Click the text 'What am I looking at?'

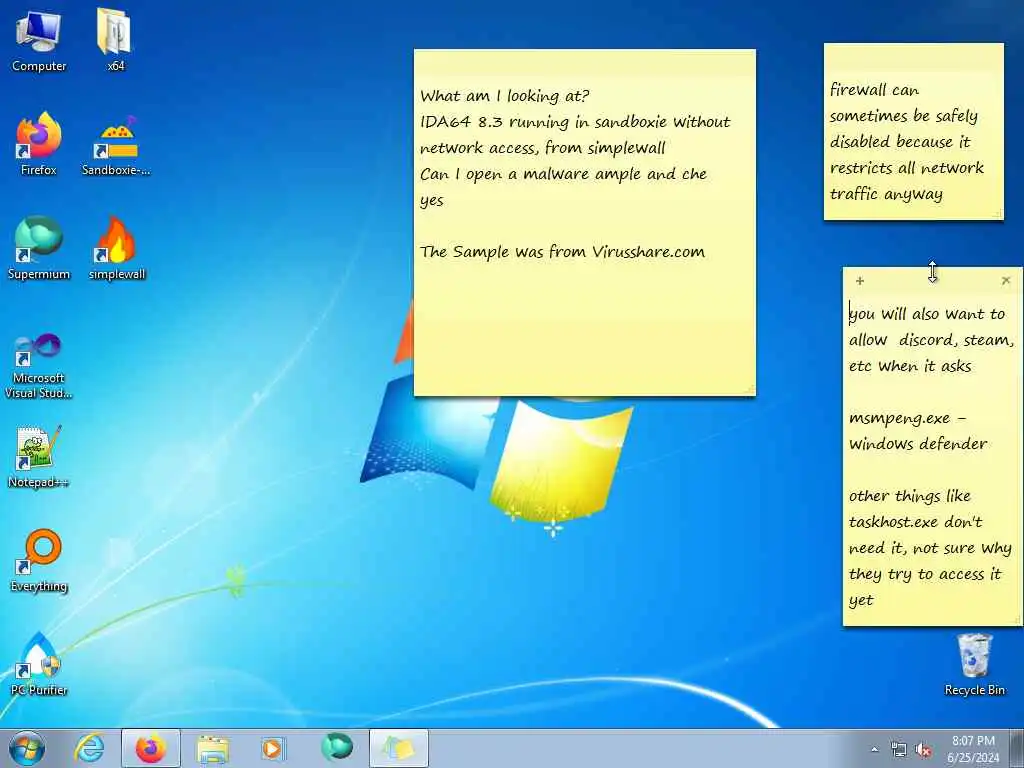504,96
